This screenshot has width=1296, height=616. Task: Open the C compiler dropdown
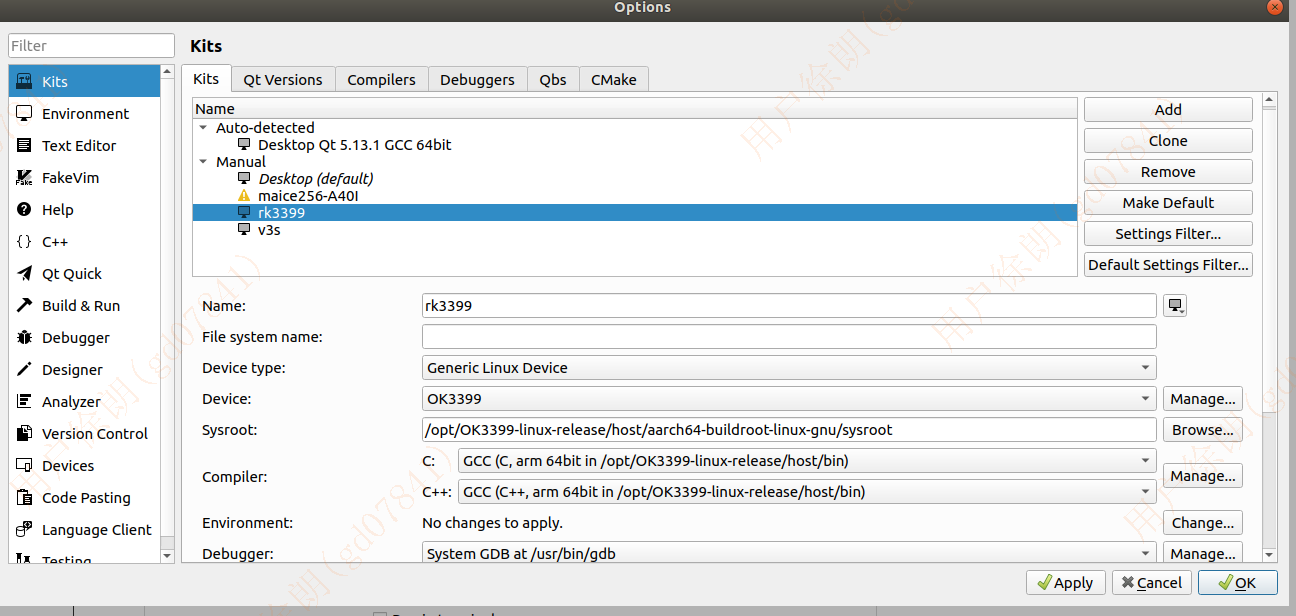pos(807,461)
